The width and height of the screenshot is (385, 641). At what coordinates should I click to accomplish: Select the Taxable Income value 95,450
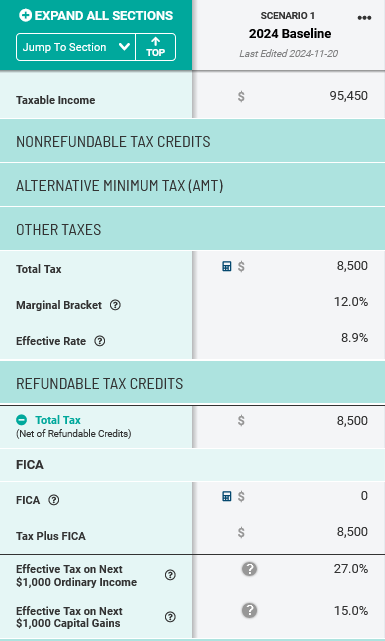[x=348, y=96]
